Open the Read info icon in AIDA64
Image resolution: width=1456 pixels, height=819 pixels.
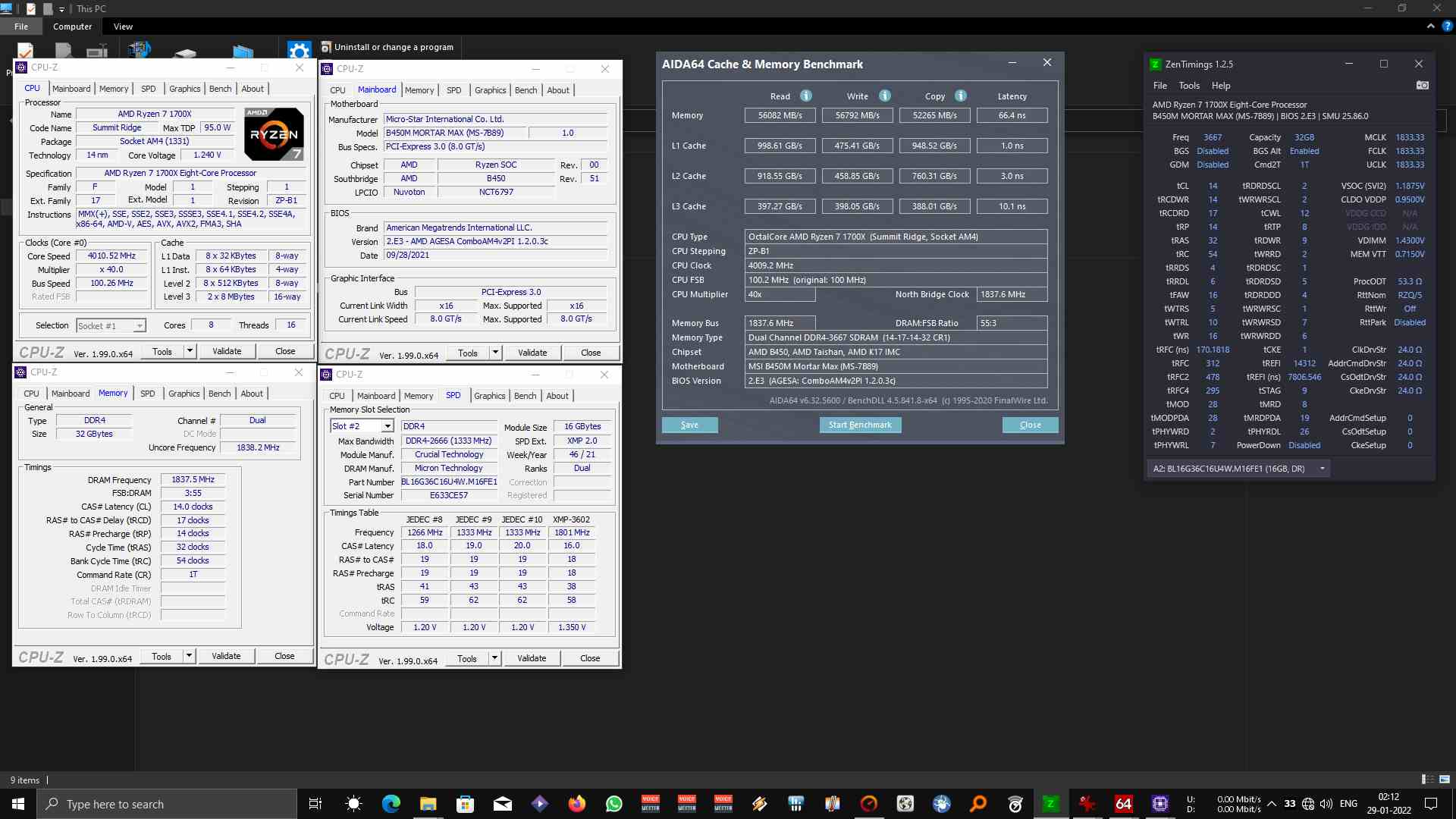[806, 96]
